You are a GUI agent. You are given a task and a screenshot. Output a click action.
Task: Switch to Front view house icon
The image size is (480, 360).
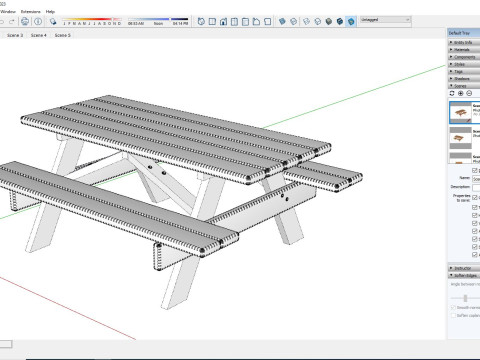click(x=223, y=22)
